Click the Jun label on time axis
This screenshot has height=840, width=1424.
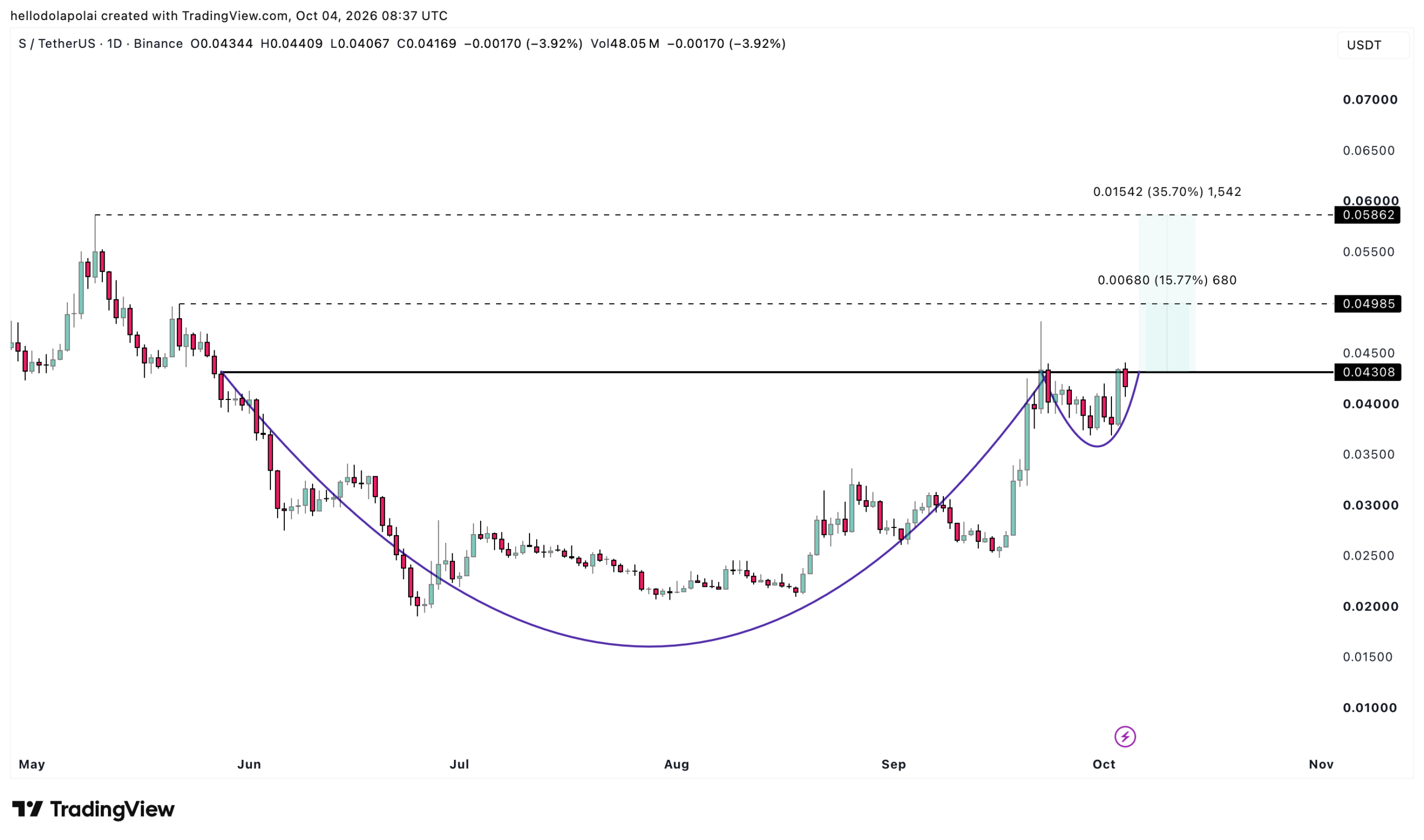point(249,765)
